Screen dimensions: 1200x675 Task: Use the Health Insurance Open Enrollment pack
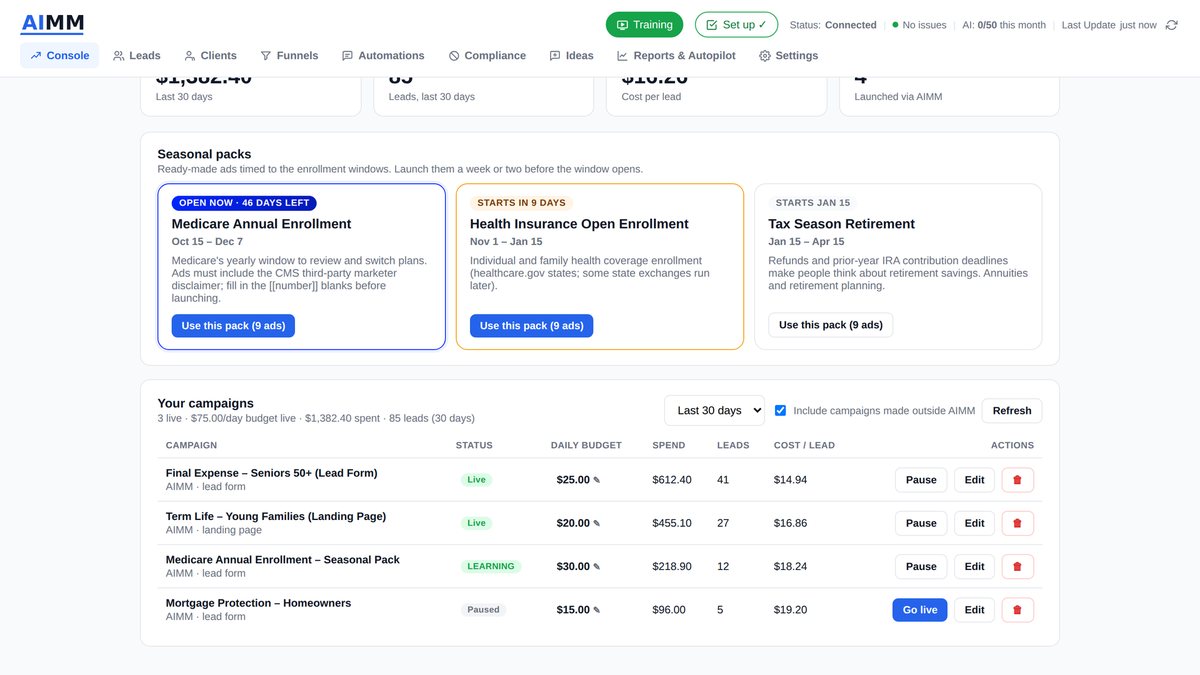pos(531,326)
